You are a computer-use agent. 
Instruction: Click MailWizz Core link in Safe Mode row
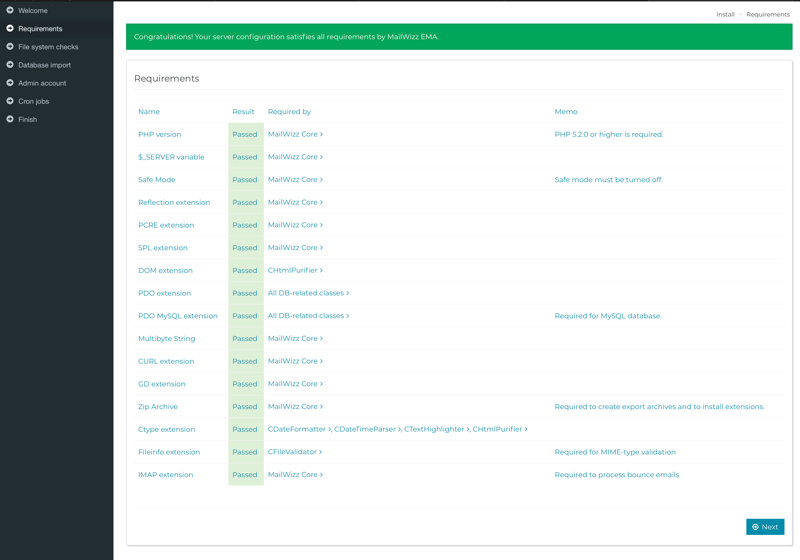click(295, 180)
